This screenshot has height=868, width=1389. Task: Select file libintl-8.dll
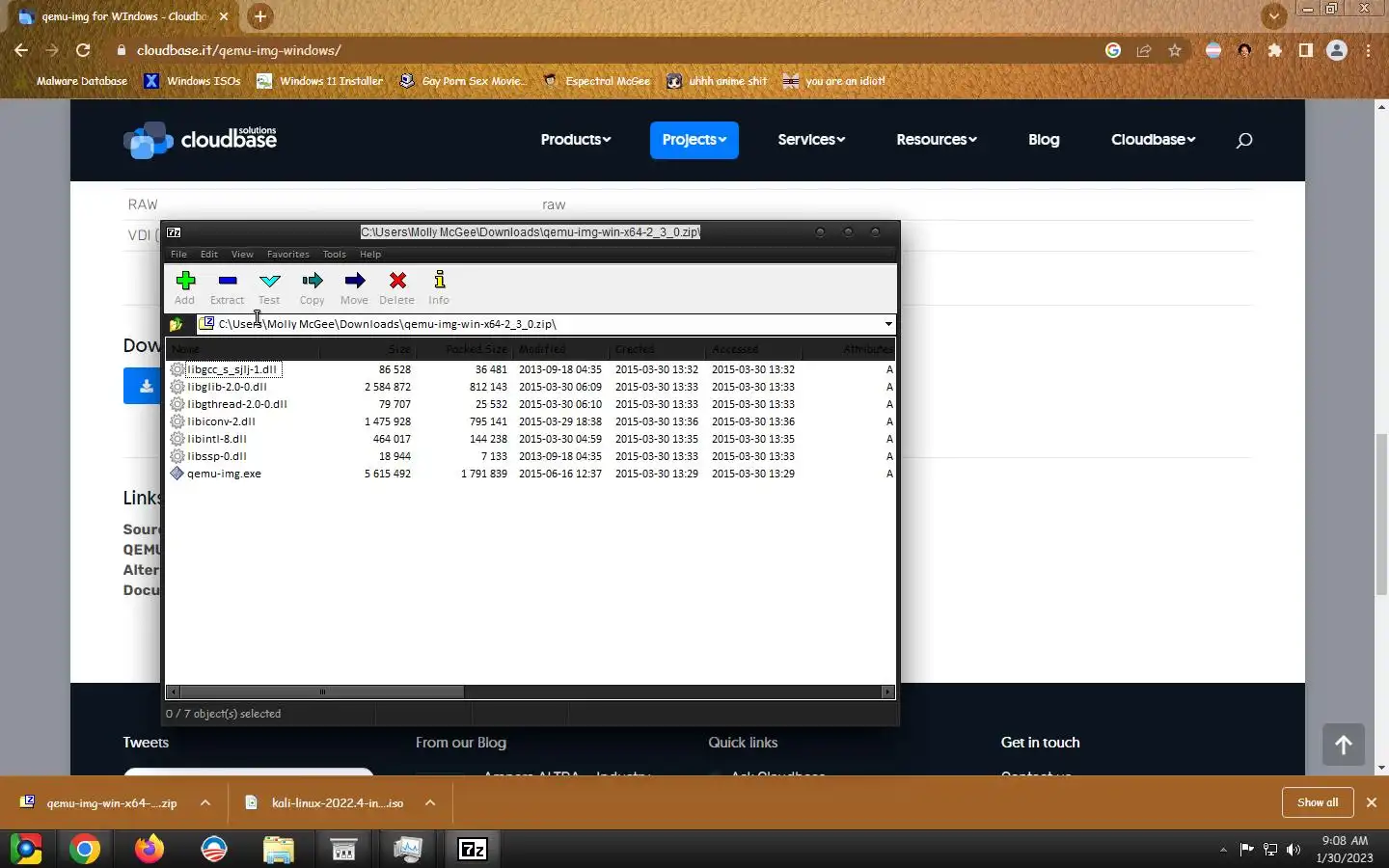[x=217, y=439]
